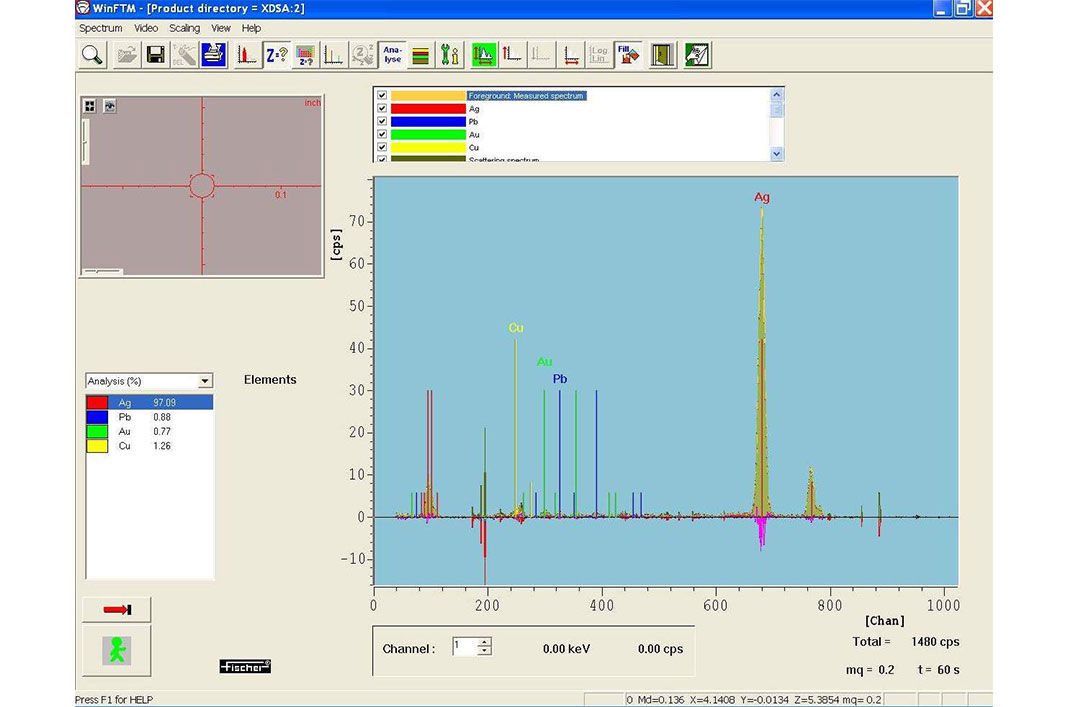The width and height of the screenshot is (1068, 707).
Task: Click the green walking-figure start button
Action: (115, 650)
